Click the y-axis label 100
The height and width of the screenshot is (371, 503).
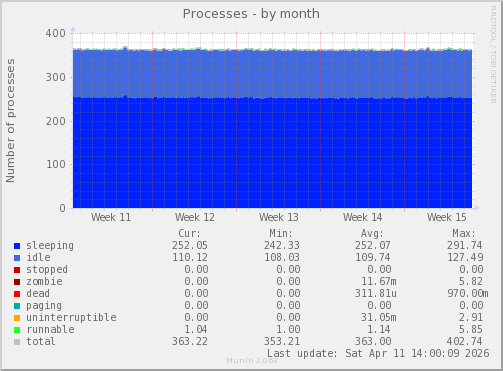point(56,164)
